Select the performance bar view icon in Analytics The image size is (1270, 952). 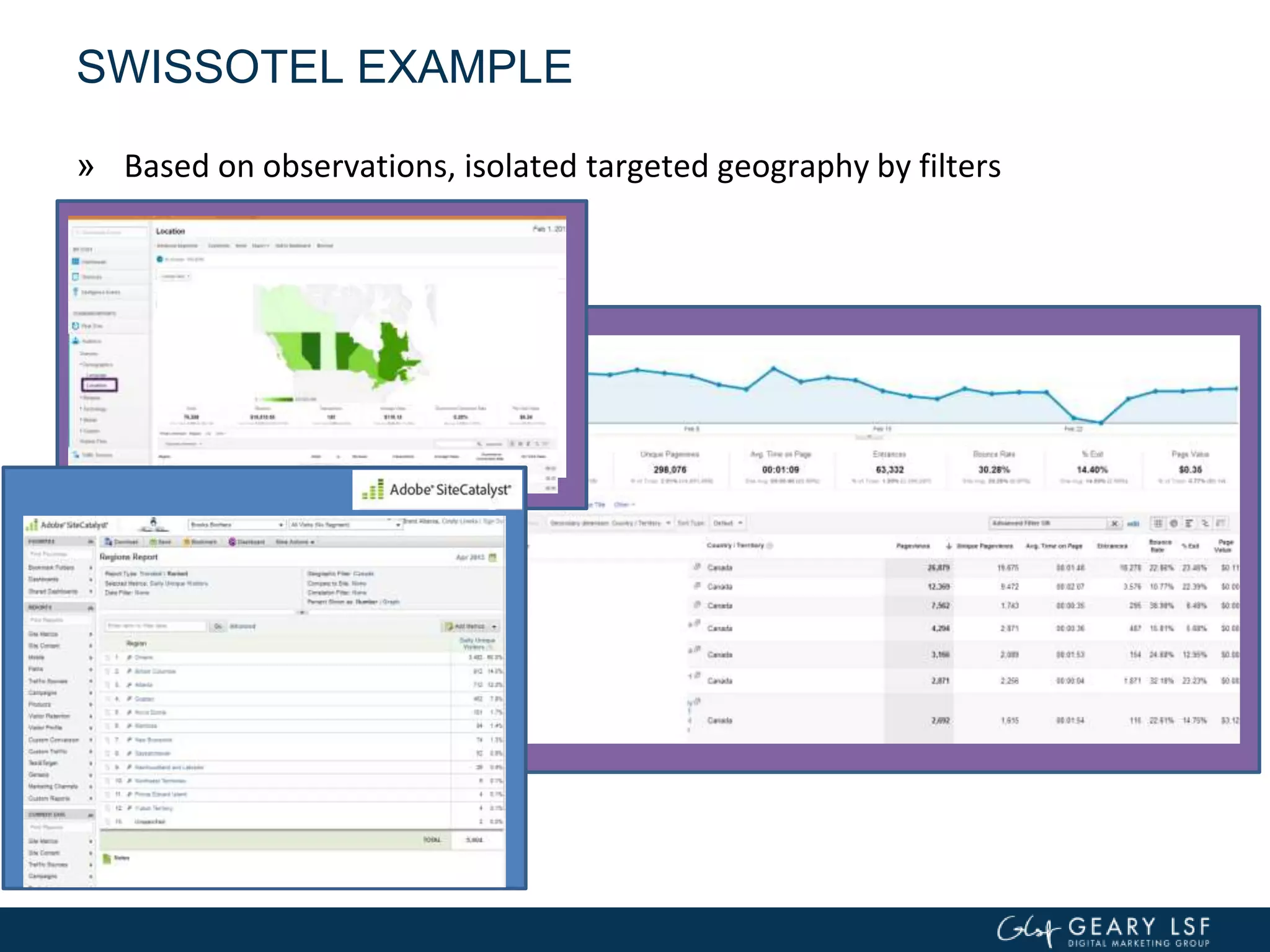pyautogui.click(x=1189, y=523)
